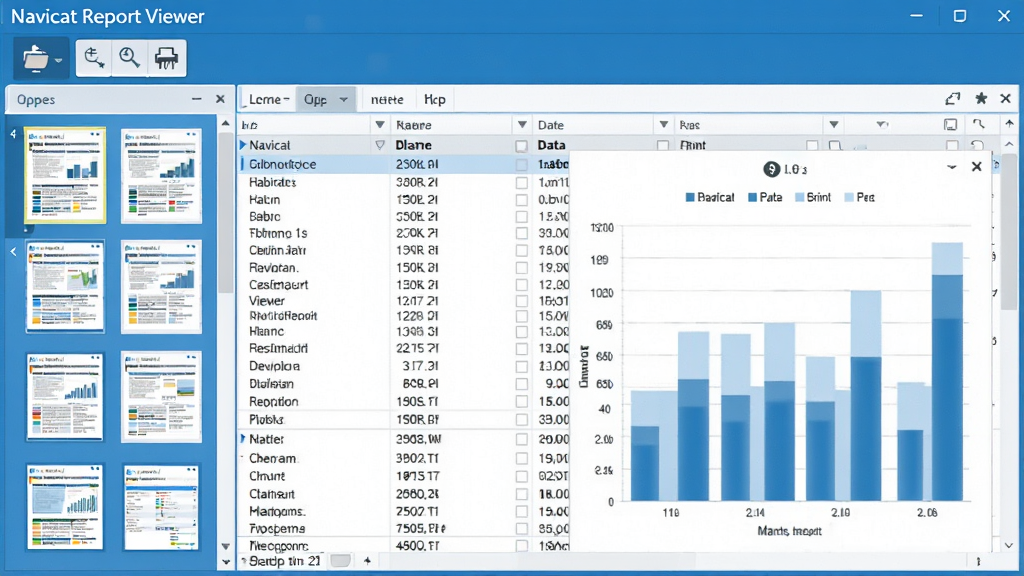Pop out the report view with the expand icon

[953, 99]
